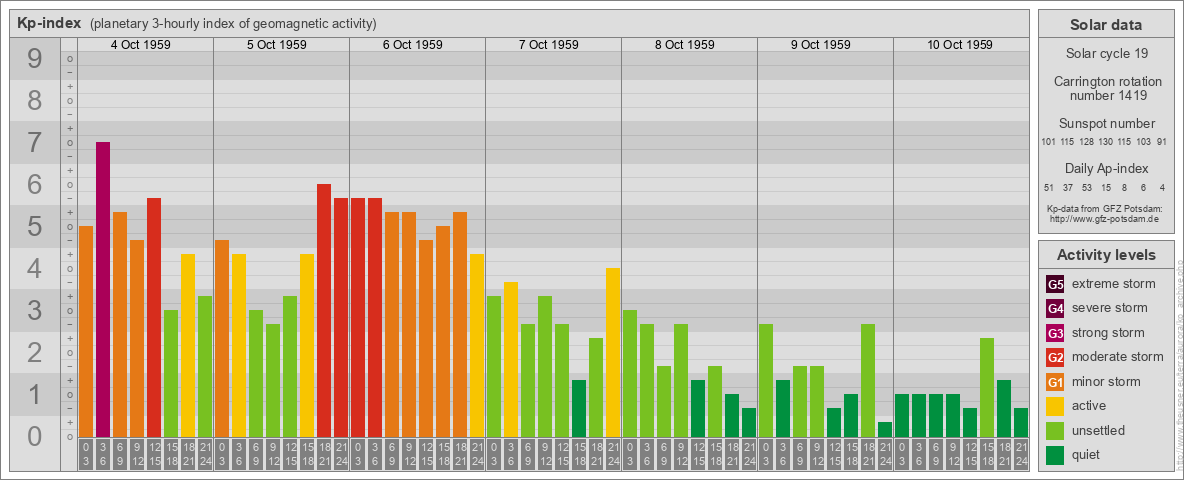Click the 0-3 time slot under 4 Oct
Viewport: 1184px width, 480px height.
[86, 453]
